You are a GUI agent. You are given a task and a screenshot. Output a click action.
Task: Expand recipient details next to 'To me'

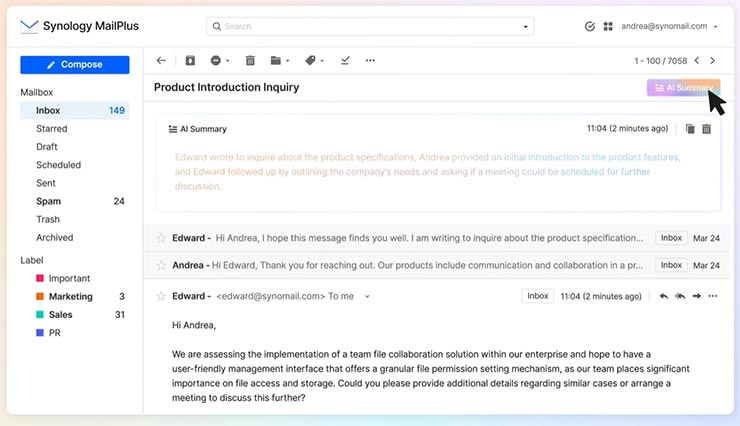(367, 297)
